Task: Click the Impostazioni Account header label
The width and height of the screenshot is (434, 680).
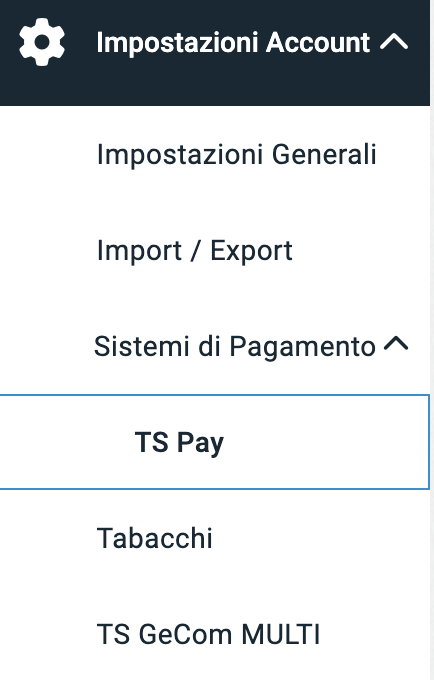Action: click(233, 42)
